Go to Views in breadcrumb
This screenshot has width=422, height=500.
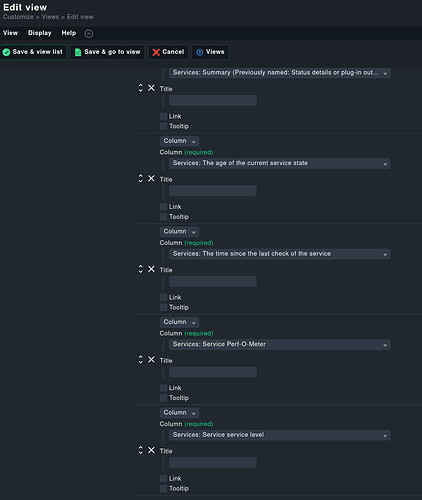click(x=50, y=17)
